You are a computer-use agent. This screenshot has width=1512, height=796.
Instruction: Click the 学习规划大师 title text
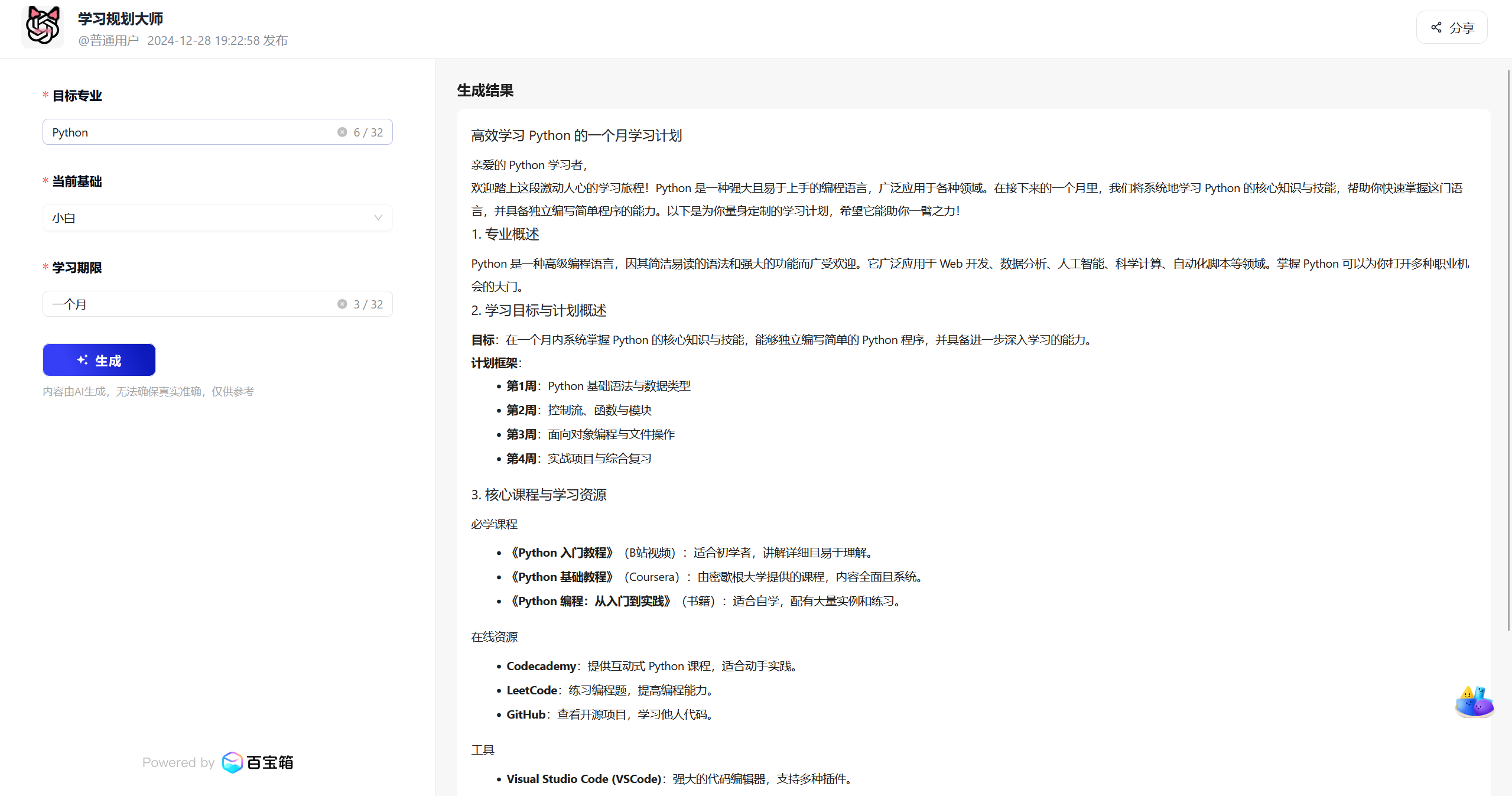click(x=121, y=18)
